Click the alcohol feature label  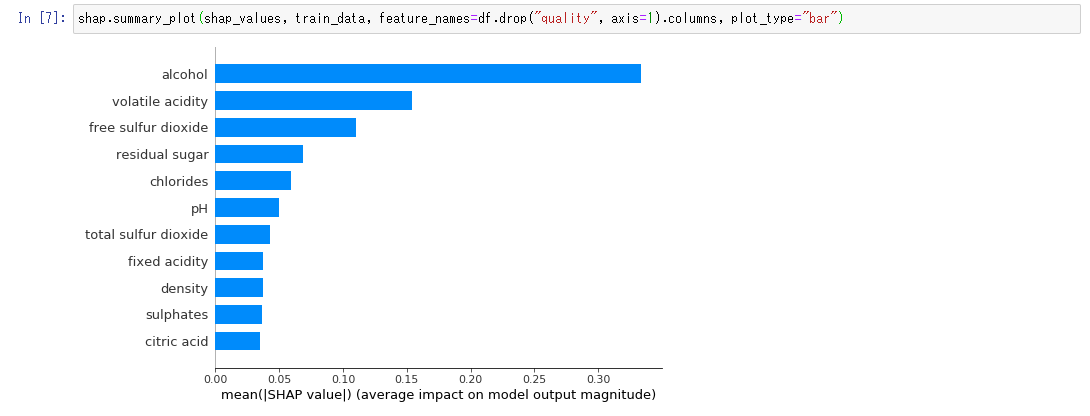click(185, 75)
